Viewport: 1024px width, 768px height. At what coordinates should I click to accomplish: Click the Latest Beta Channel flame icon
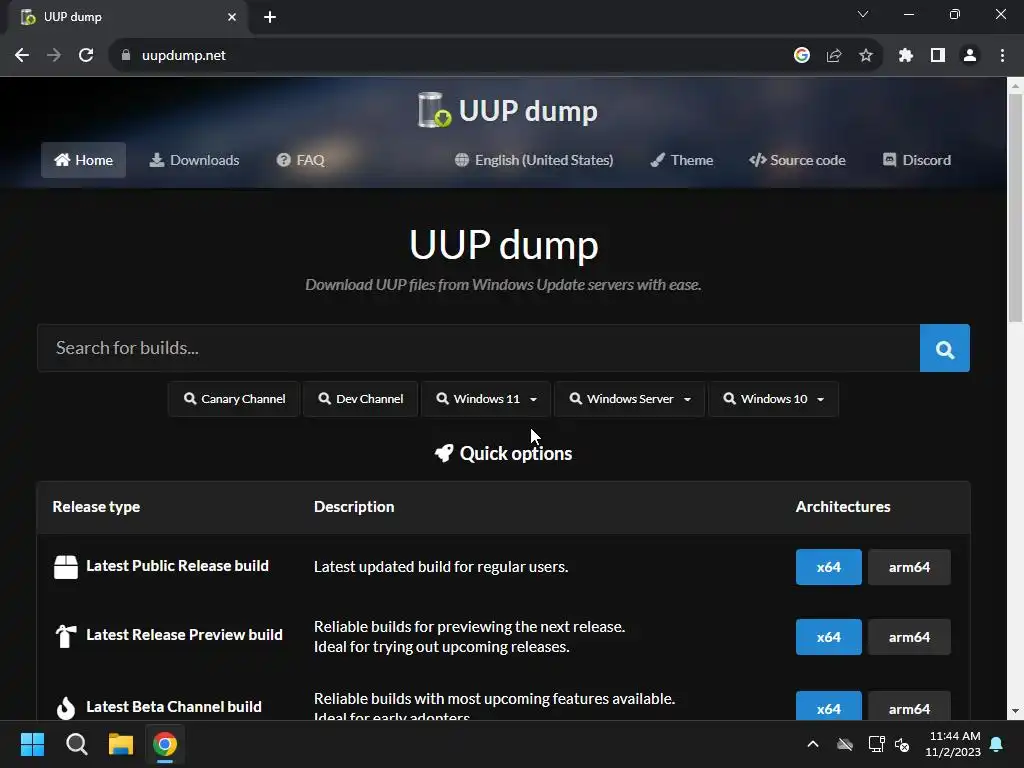65,707
